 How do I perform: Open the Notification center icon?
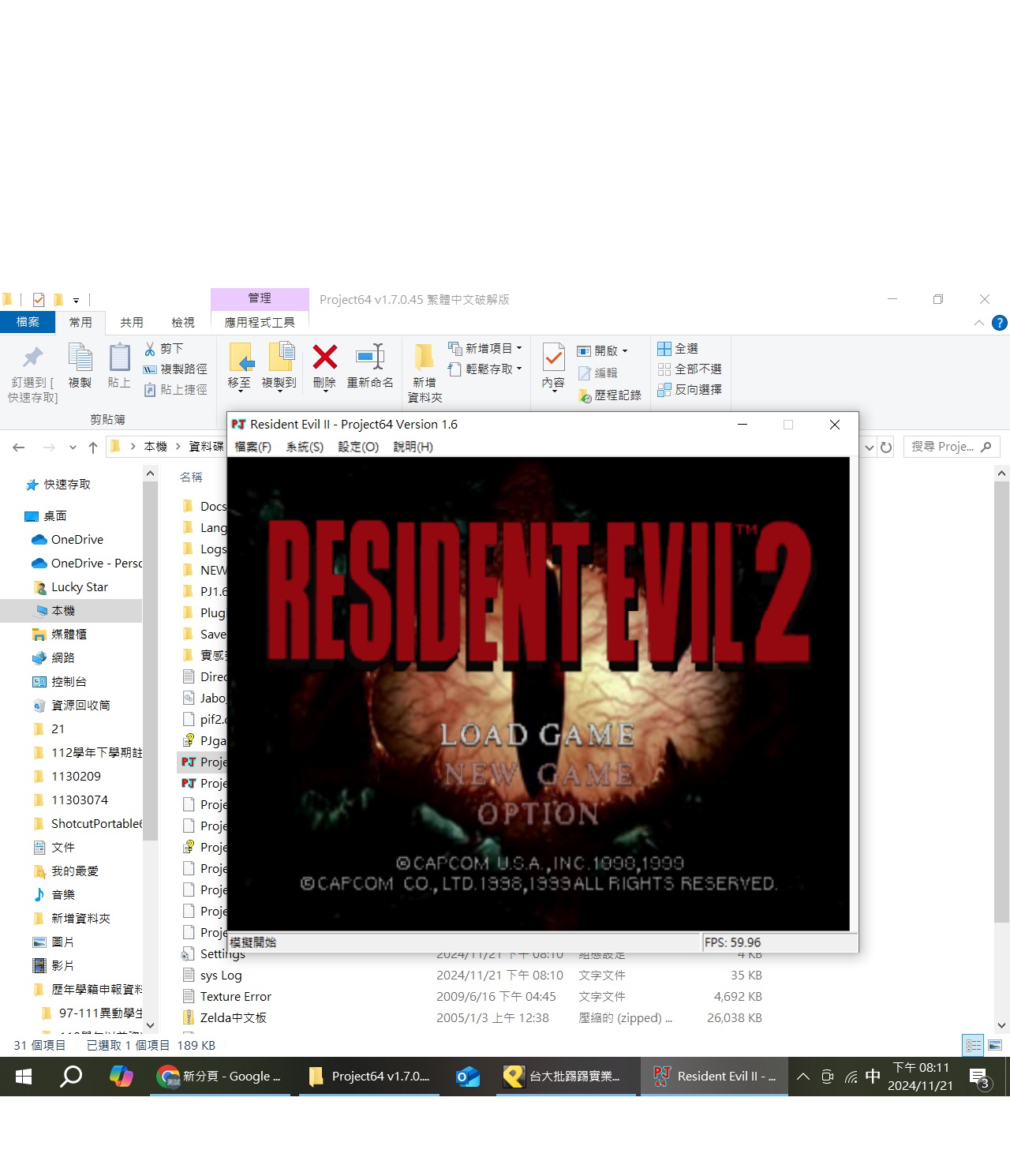[x=979, y=1077]
